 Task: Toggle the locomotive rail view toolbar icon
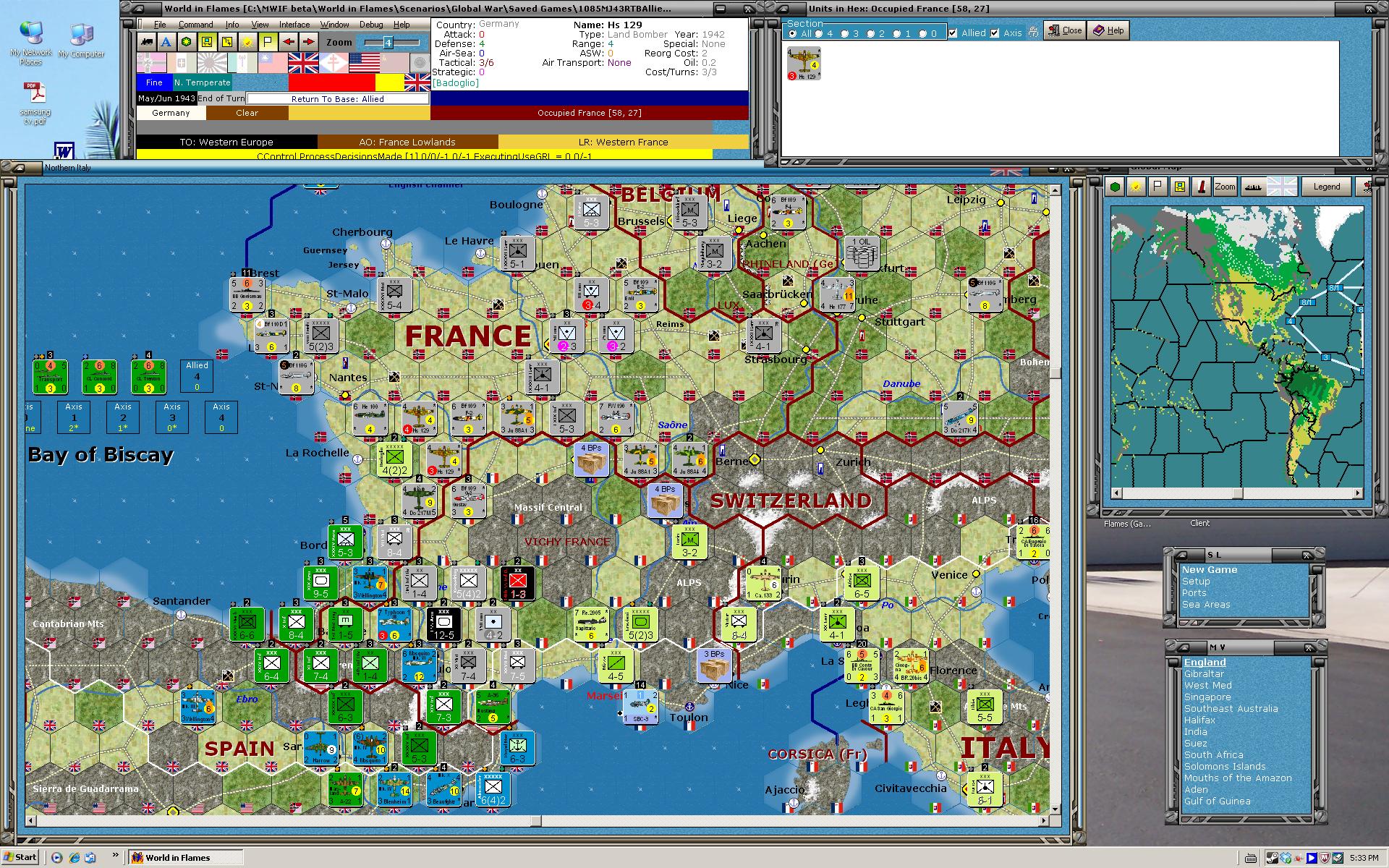147,42
